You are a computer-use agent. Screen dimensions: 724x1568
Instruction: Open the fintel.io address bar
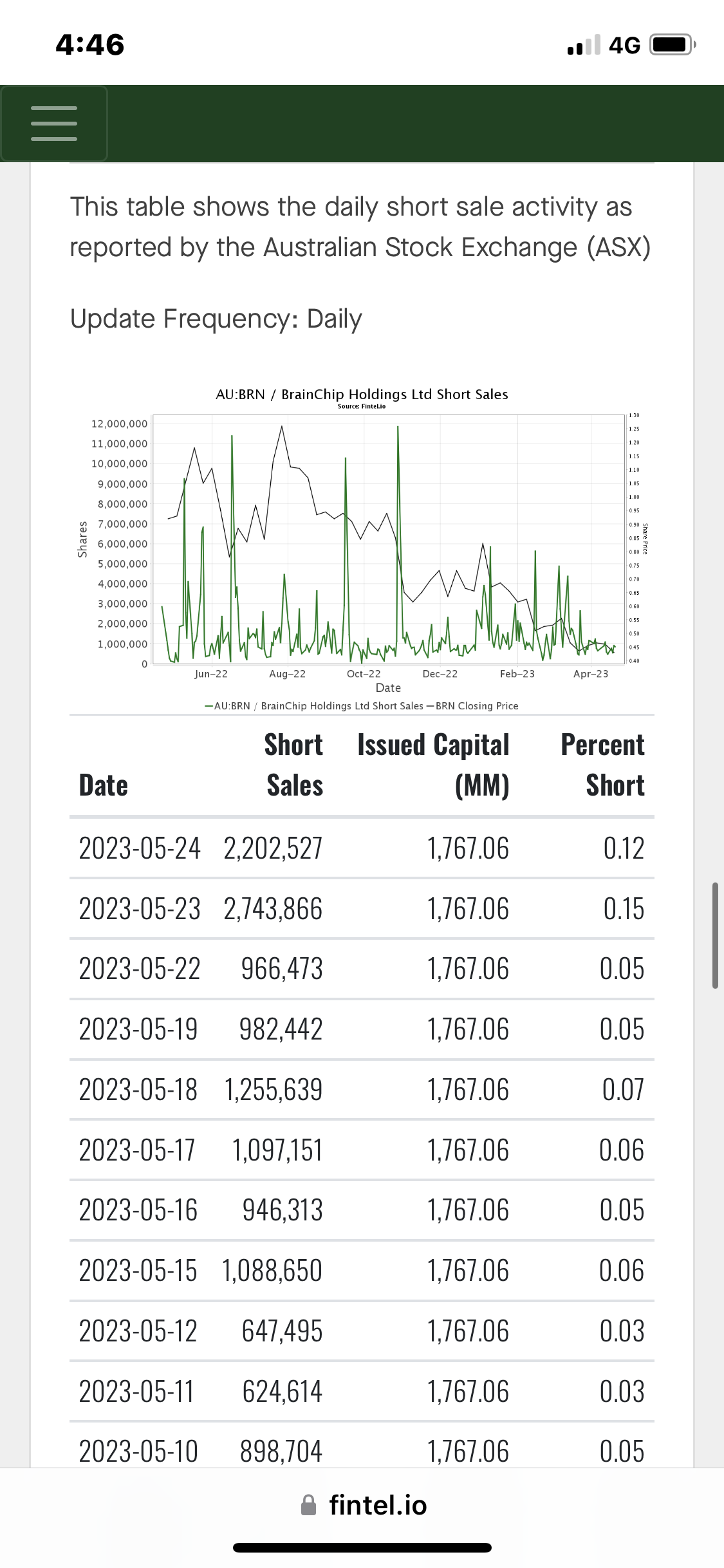(x=364, y=1505)
